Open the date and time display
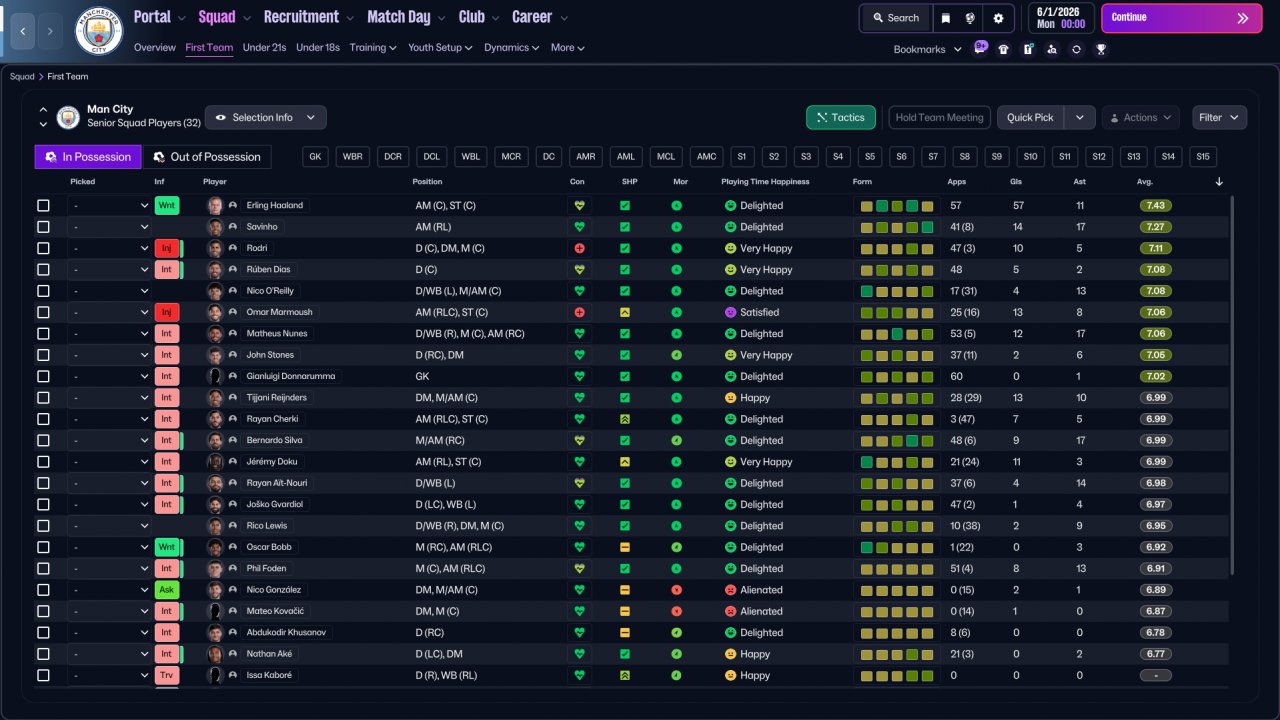The width and height of the screenshot is (1280, 720). tap(1061, 18)
